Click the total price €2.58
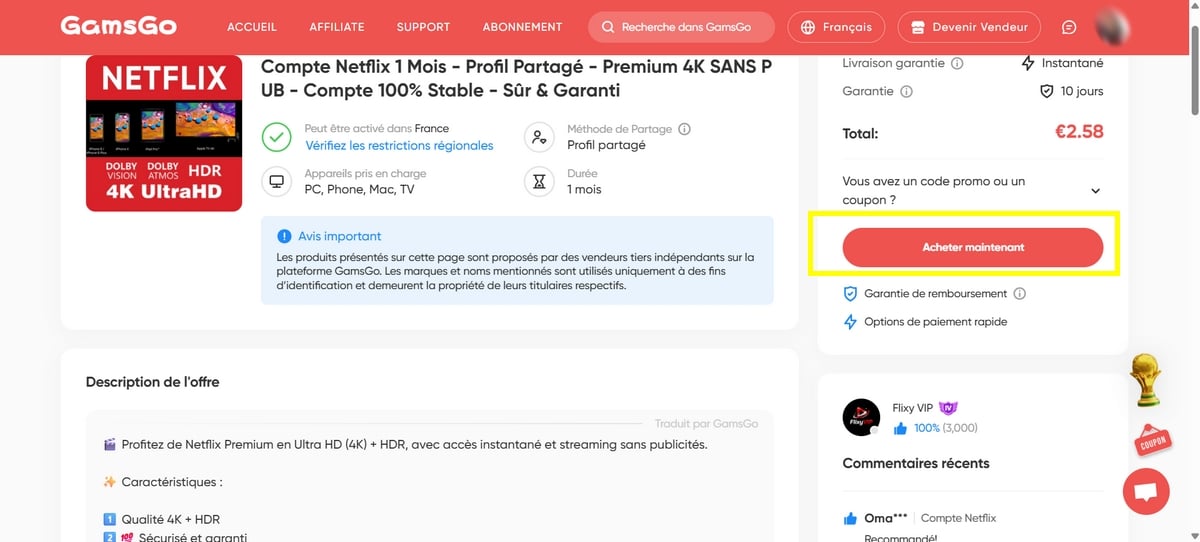 [x=1079, y=133]
